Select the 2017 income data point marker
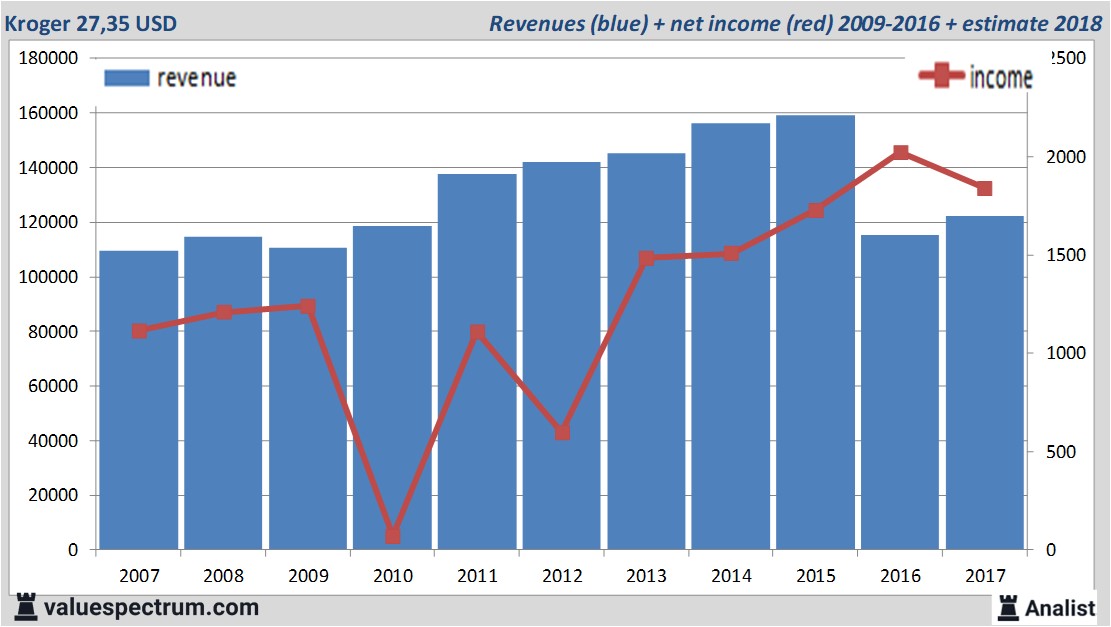The image size is (1111, 627). [x=984, y=189]
